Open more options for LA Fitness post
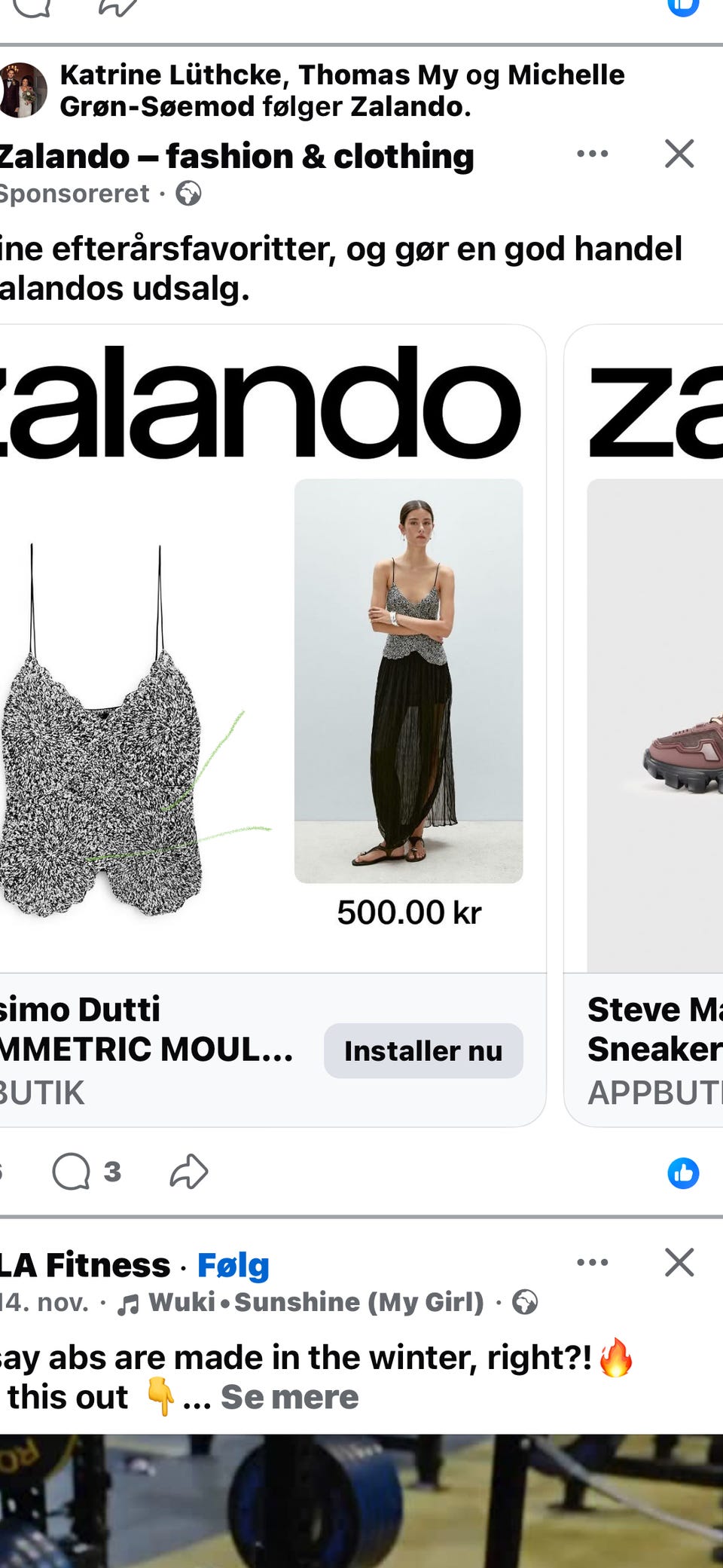Screen dimensions: 723x1568 point(593,1262)
